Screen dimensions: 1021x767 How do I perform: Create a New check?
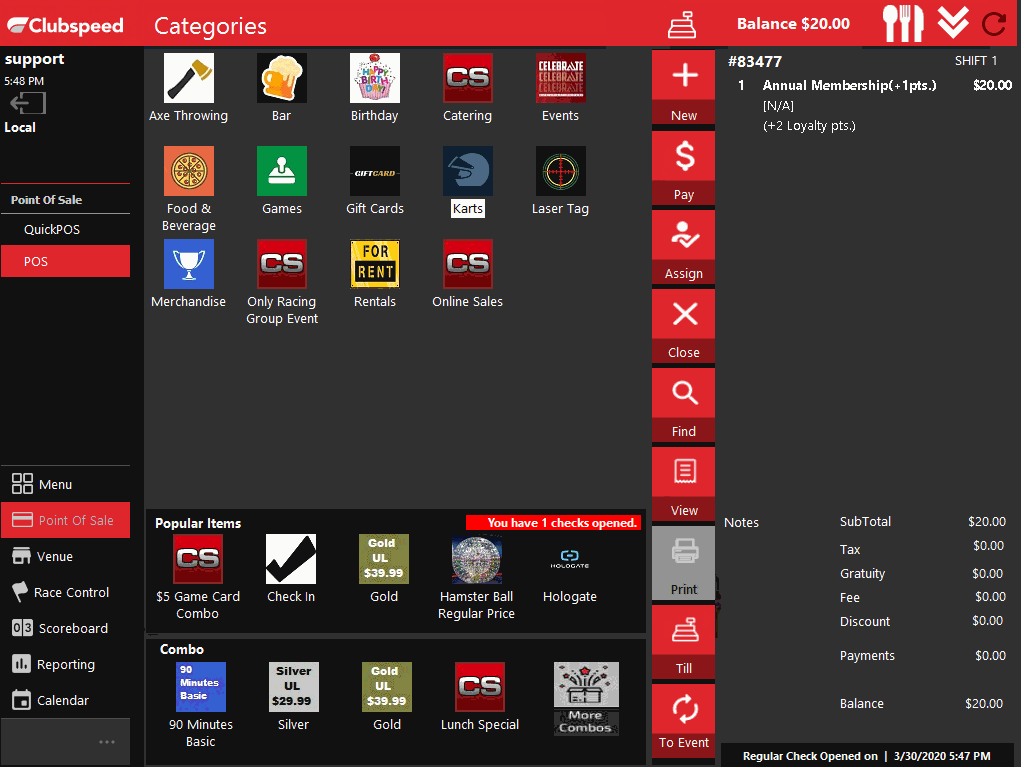[x=684, y=88]
